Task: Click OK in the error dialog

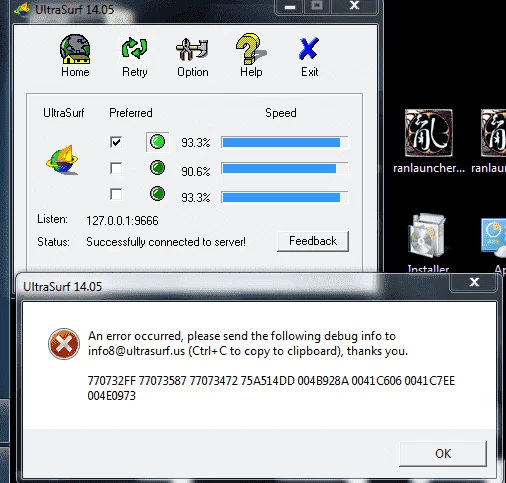Action: [x=443, y=454]
